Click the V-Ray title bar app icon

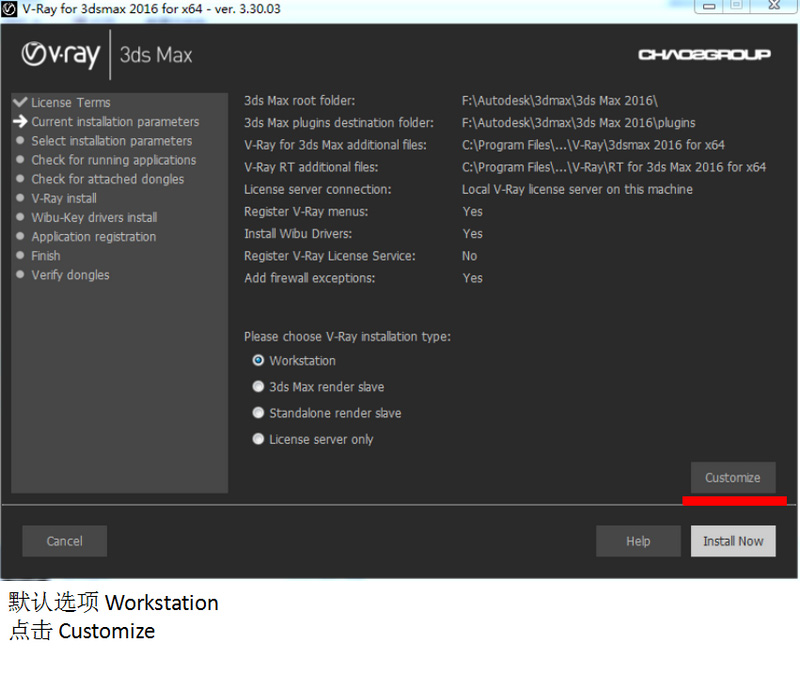pyautogui.click(x=9, y=9)
